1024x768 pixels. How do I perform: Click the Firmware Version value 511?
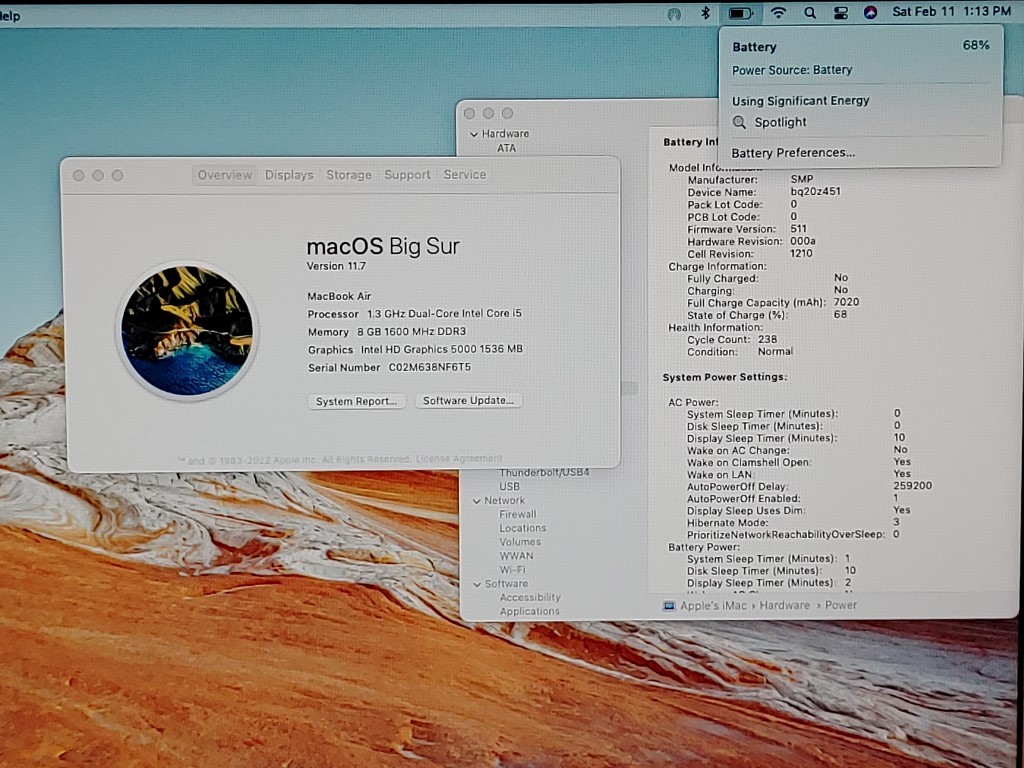pyautogui.click(x=799, y=229)
